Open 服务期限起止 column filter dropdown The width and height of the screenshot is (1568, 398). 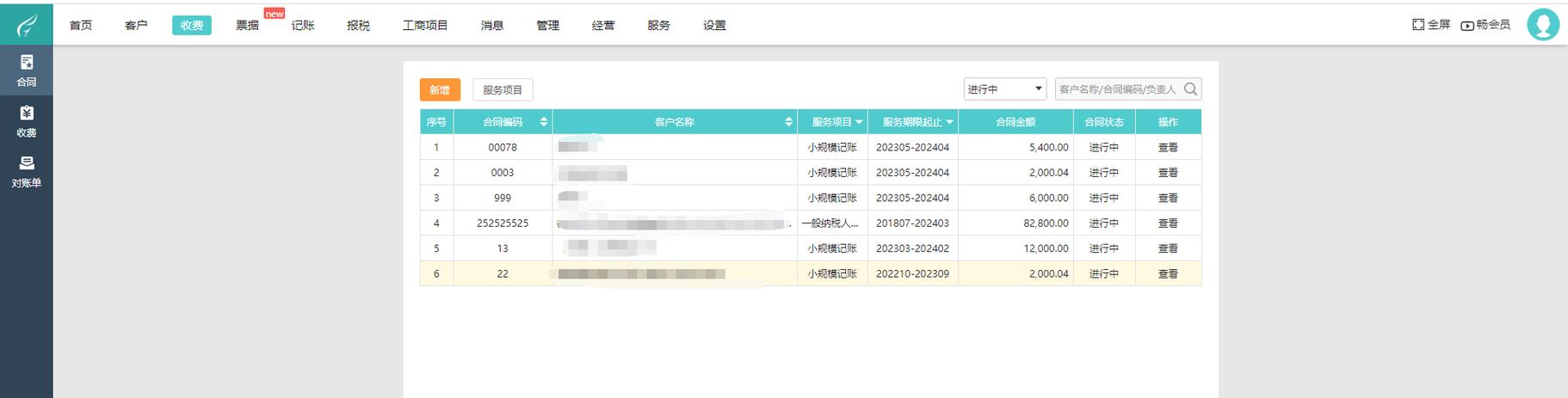tap(949, 122)
